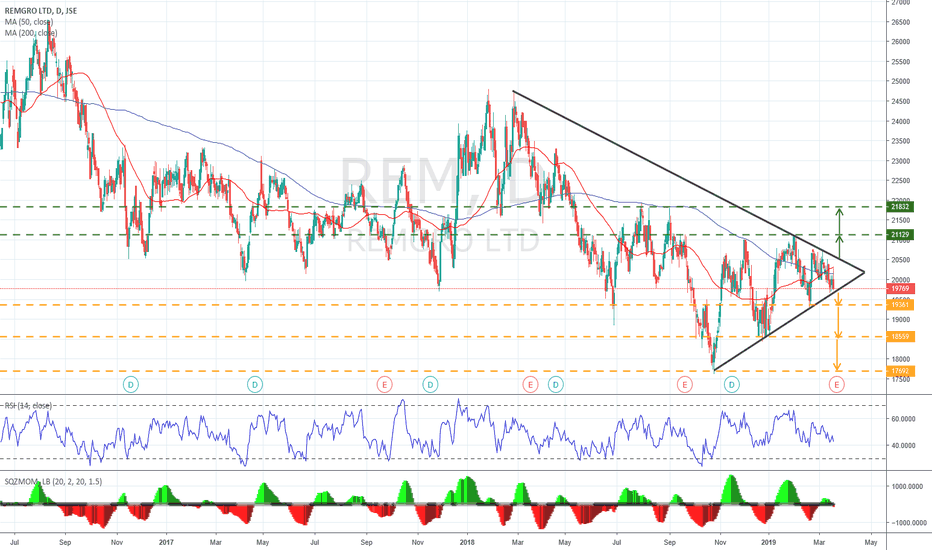Click the 2018 label on the time axis

click(467, 542)
